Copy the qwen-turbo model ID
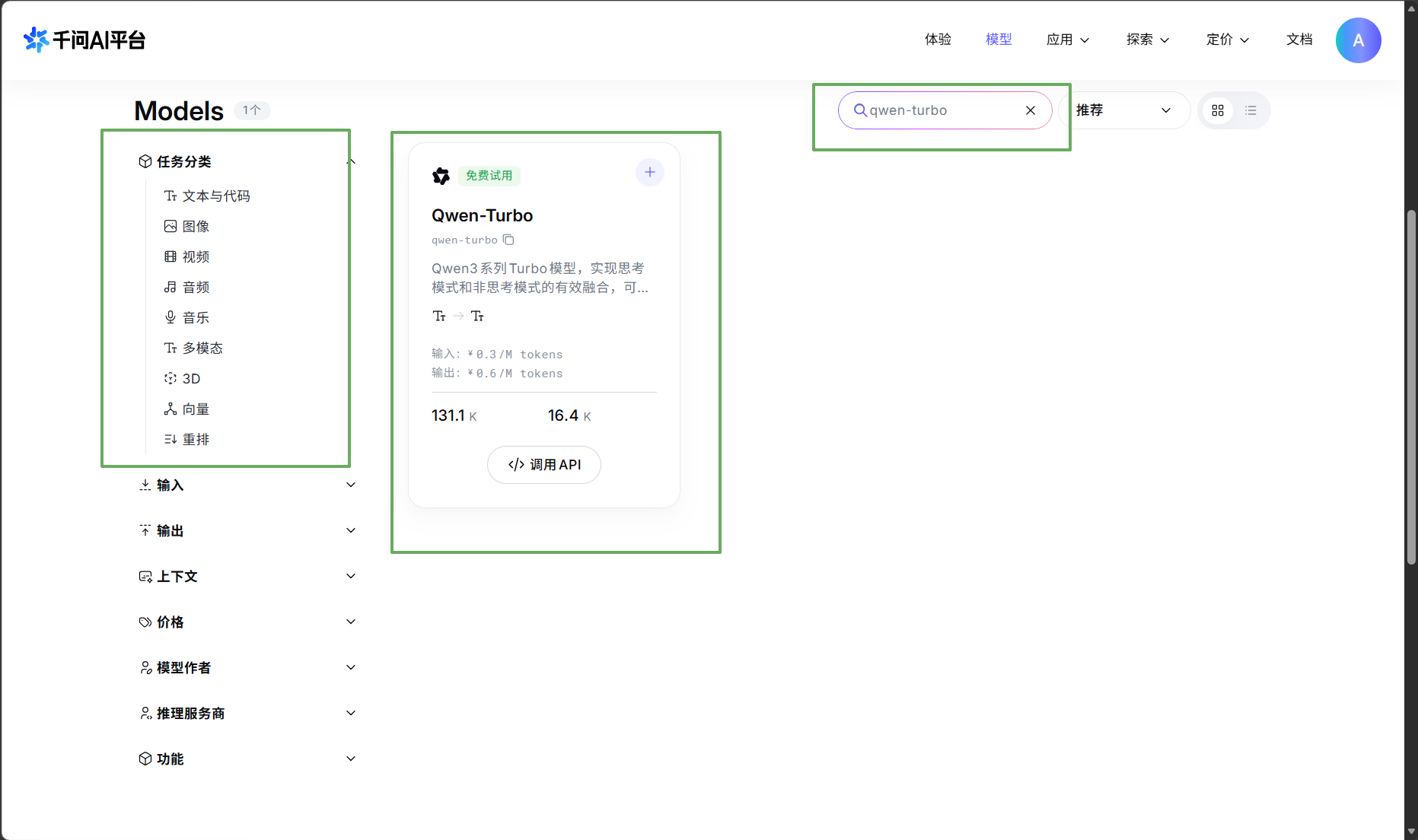The image size is (1418, 840). click(508, 240)
